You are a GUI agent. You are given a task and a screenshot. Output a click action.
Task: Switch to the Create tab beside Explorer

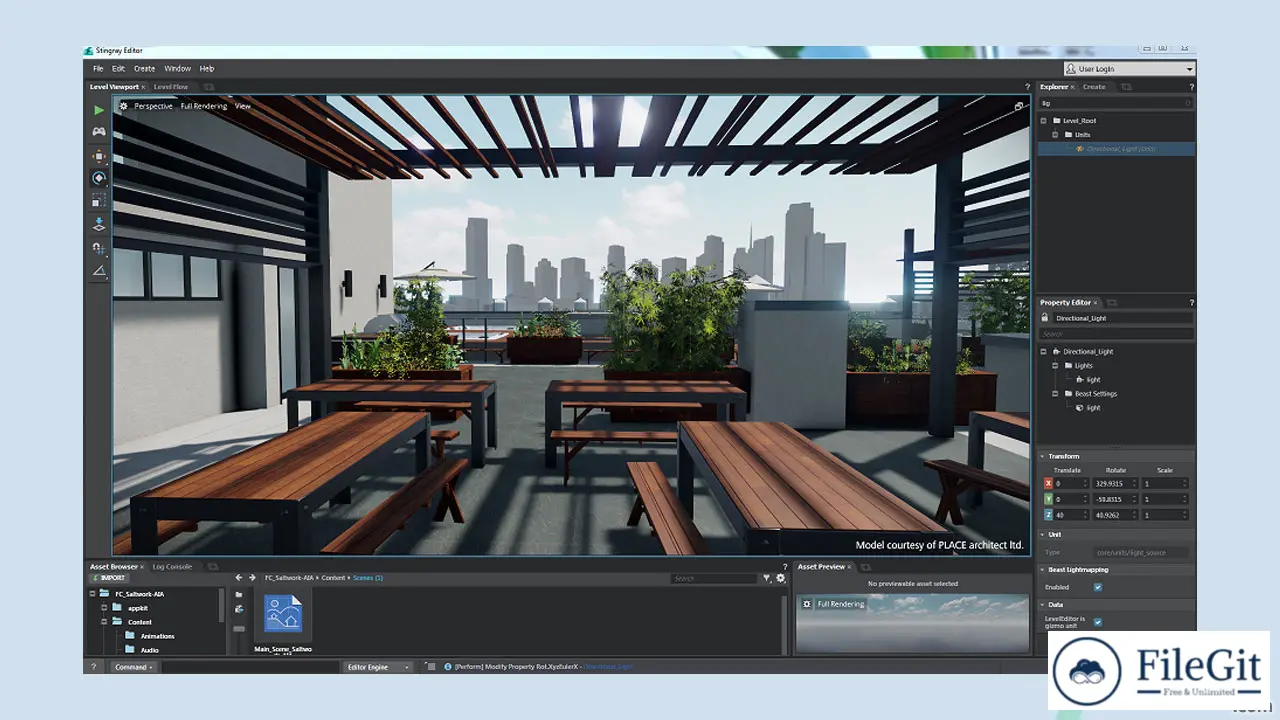[1095, 87]
